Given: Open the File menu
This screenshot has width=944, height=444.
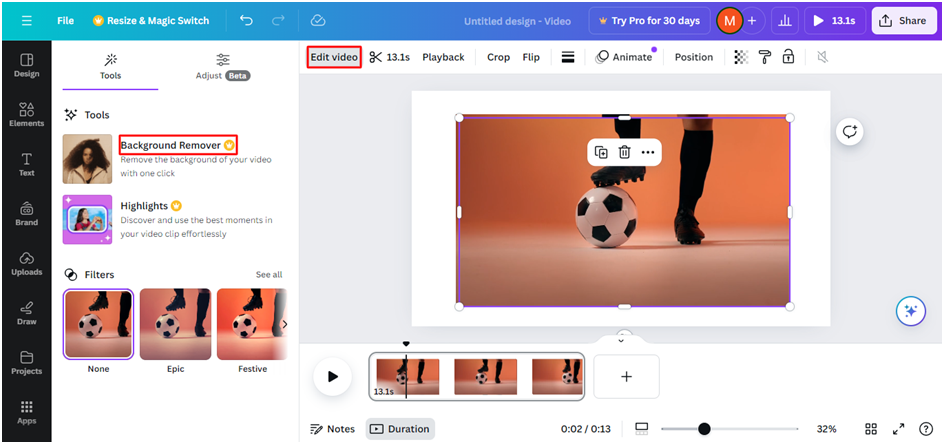Looking at the screenshot, I should (x=66, y=20).
